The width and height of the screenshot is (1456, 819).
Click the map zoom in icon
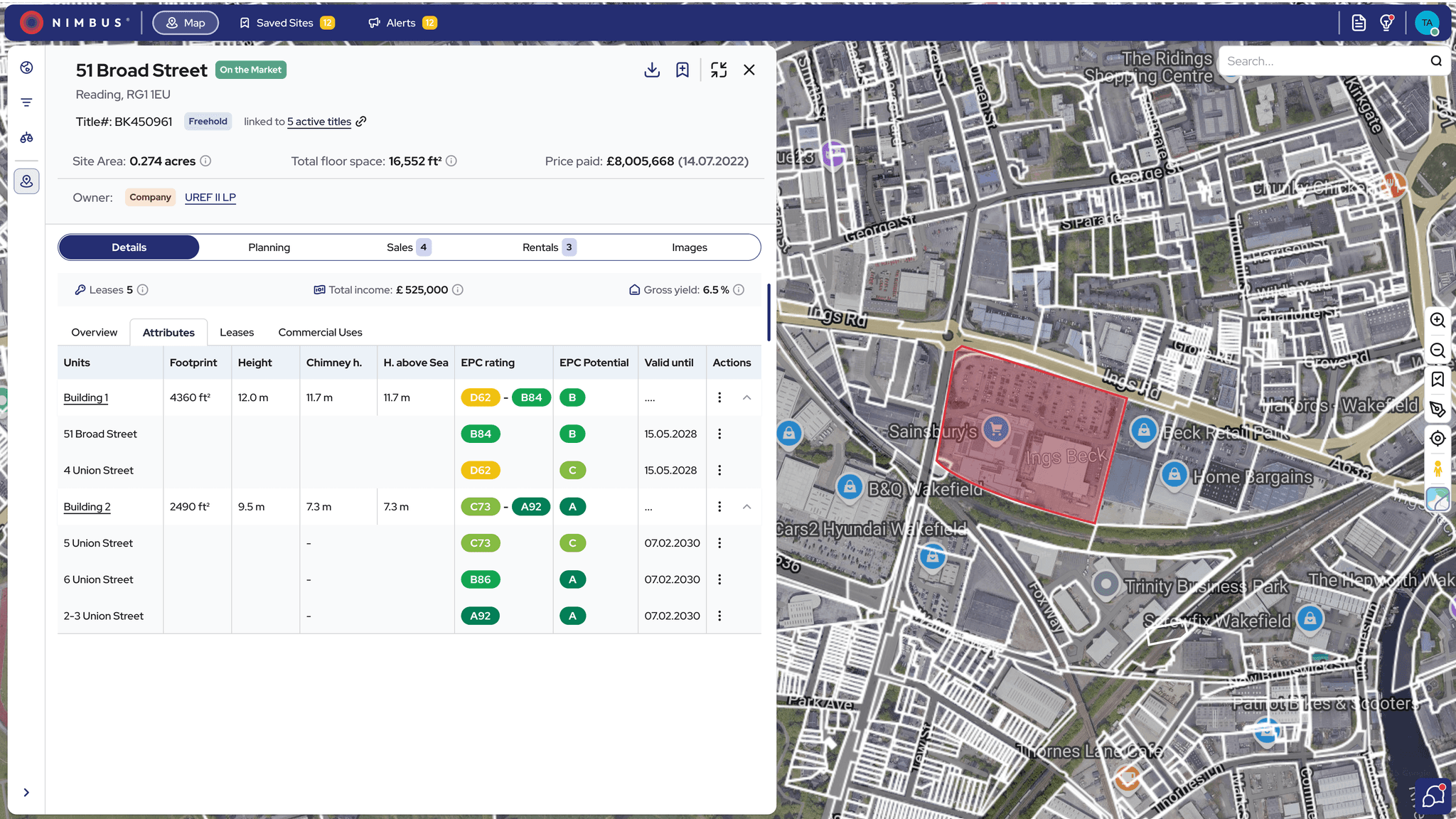tap(1438, 320)
